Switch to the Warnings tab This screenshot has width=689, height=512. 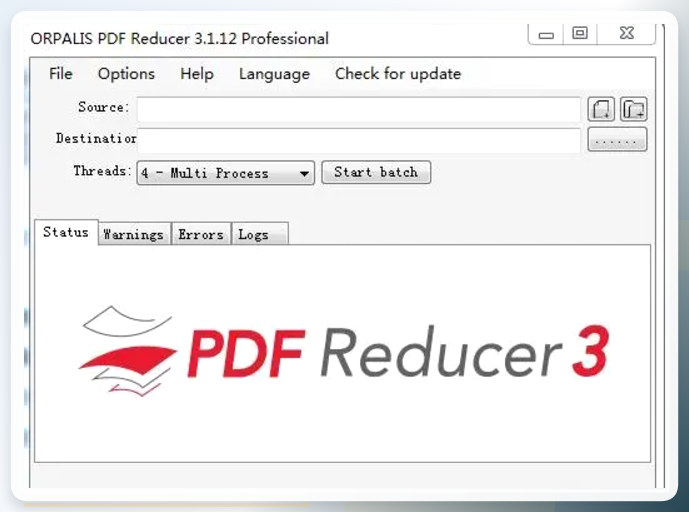(134, 234)
